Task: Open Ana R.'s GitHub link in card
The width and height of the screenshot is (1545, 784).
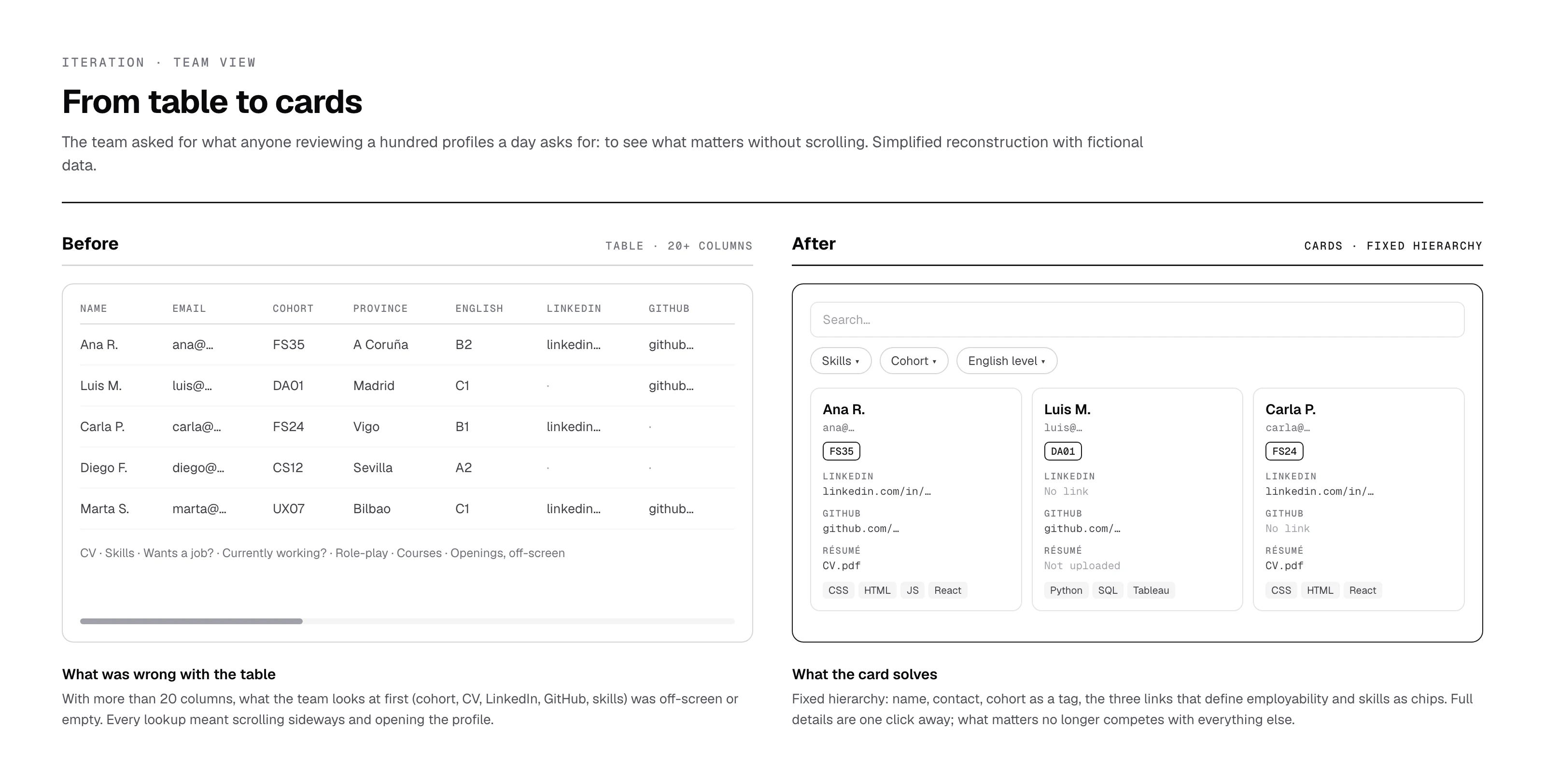Action: (861, 529)
